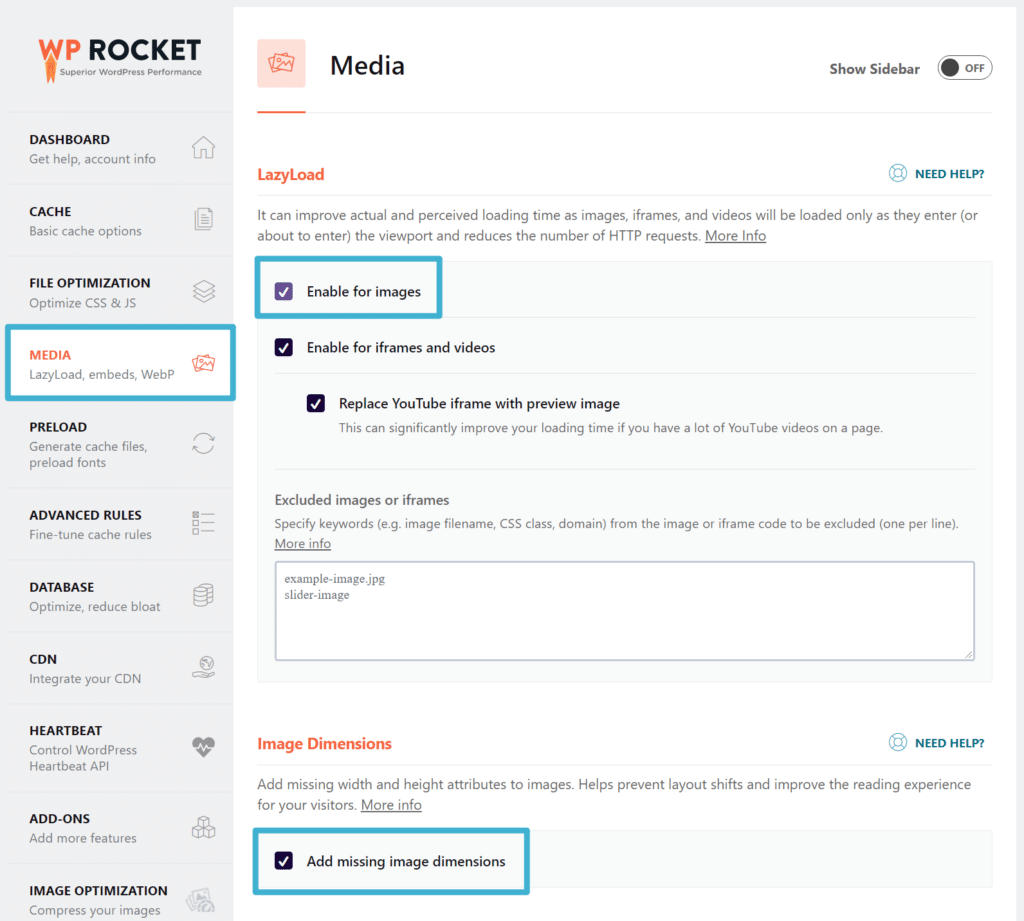Go to Add-ons section
The image size is (1024, 921).
120,828
